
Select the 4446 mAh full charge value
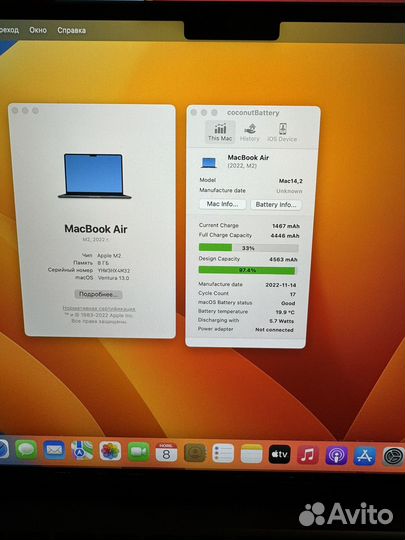[x=285, y=236]
